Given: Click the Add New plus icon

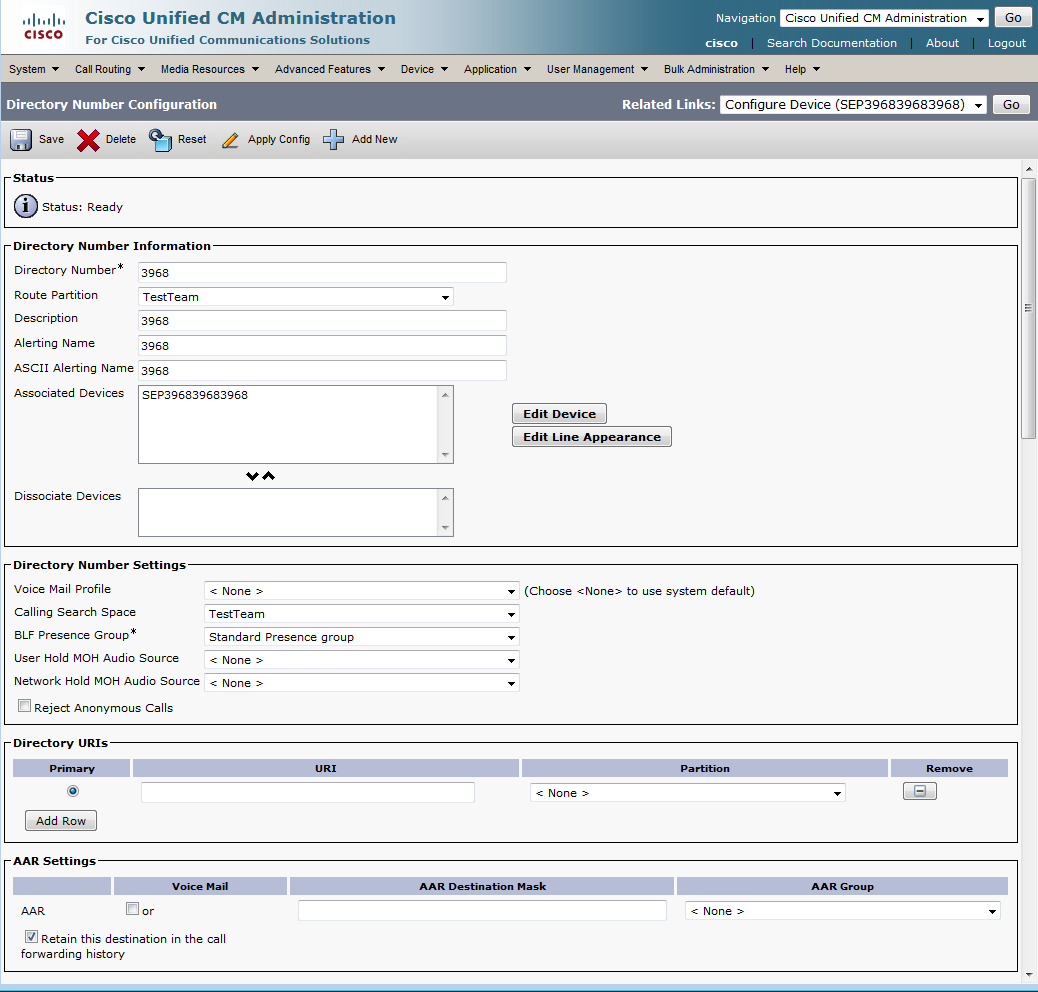Looking at the screenshot, I should (334, 140).
